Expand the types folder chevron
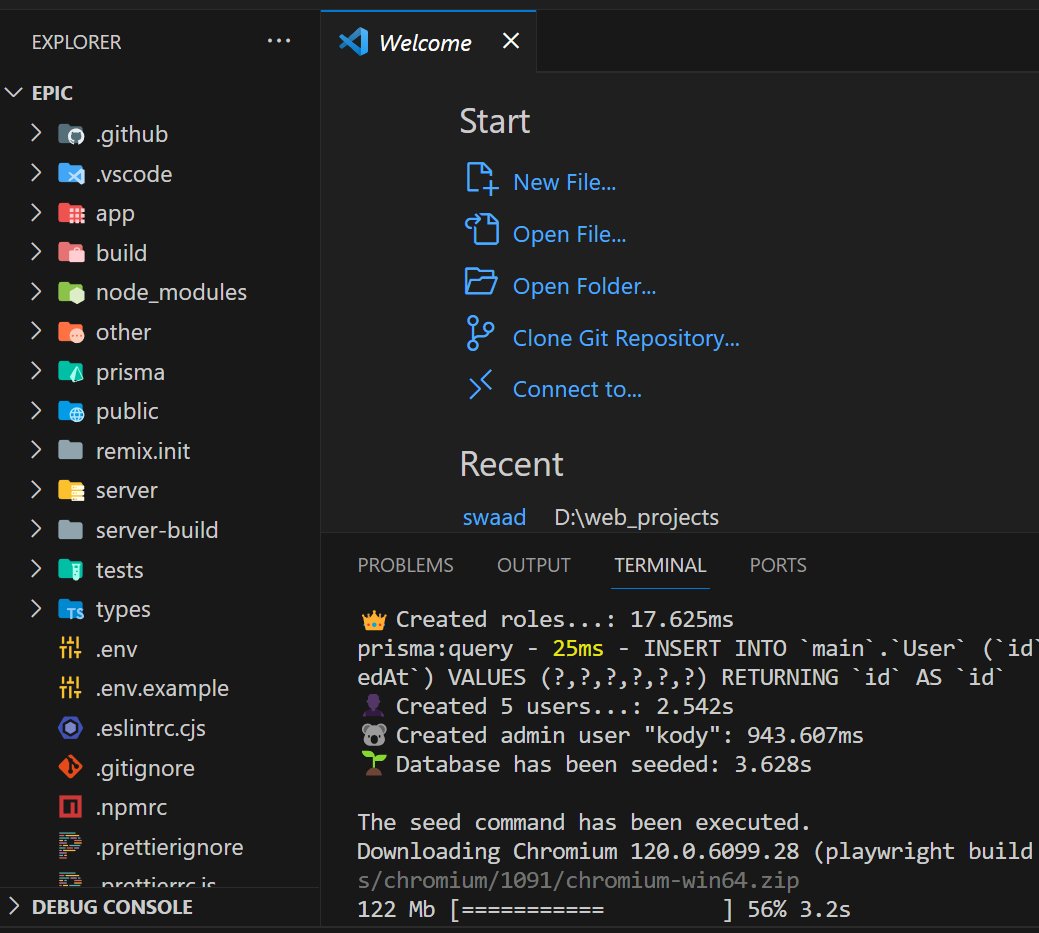Viewport: 1039px width, 933px height. click(x=36, y=608)
